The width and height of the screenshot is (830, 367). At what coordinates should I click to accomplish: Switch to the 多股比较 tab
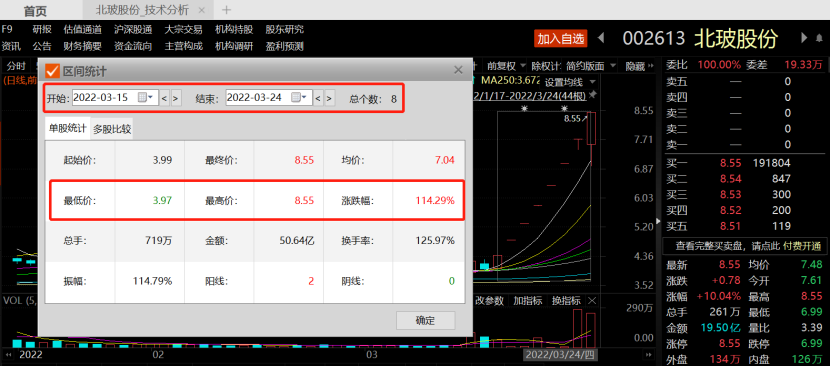(x=112, y=129)
